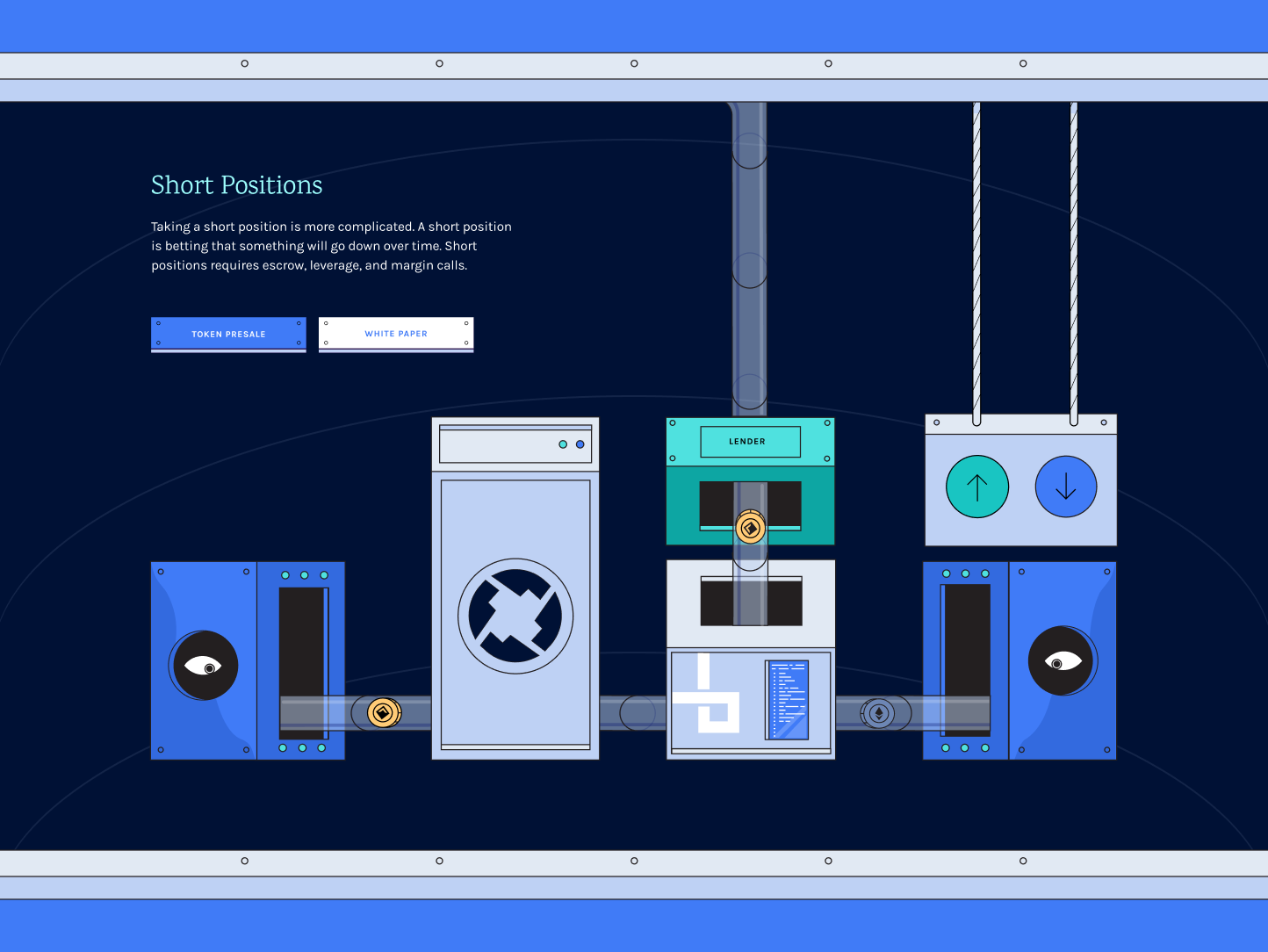Viewport: 1268px width, 952px height.
Task: Click the white dYdX-style logo glyph
Action: tap(706, 693)
